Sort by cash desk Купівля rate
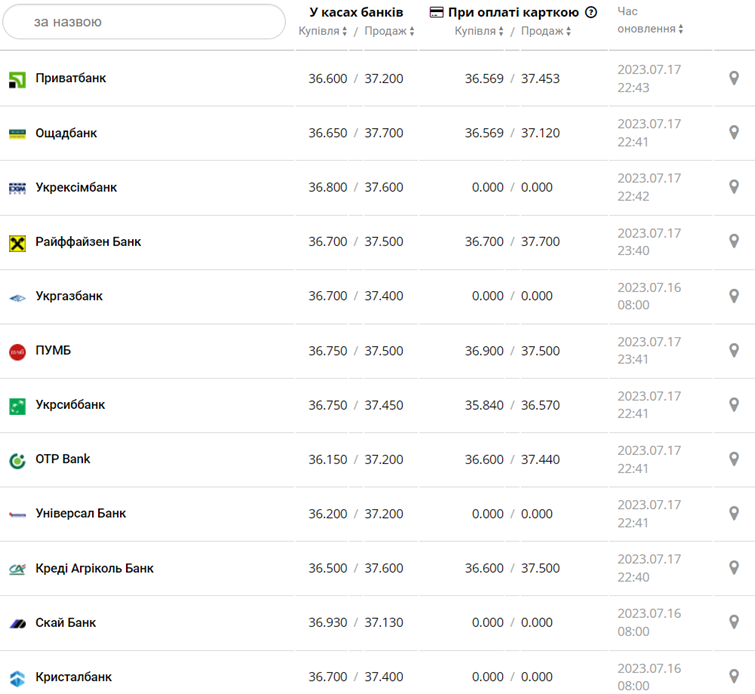The width and height of the screenshot is (755, 694). [x=323, y=31]
